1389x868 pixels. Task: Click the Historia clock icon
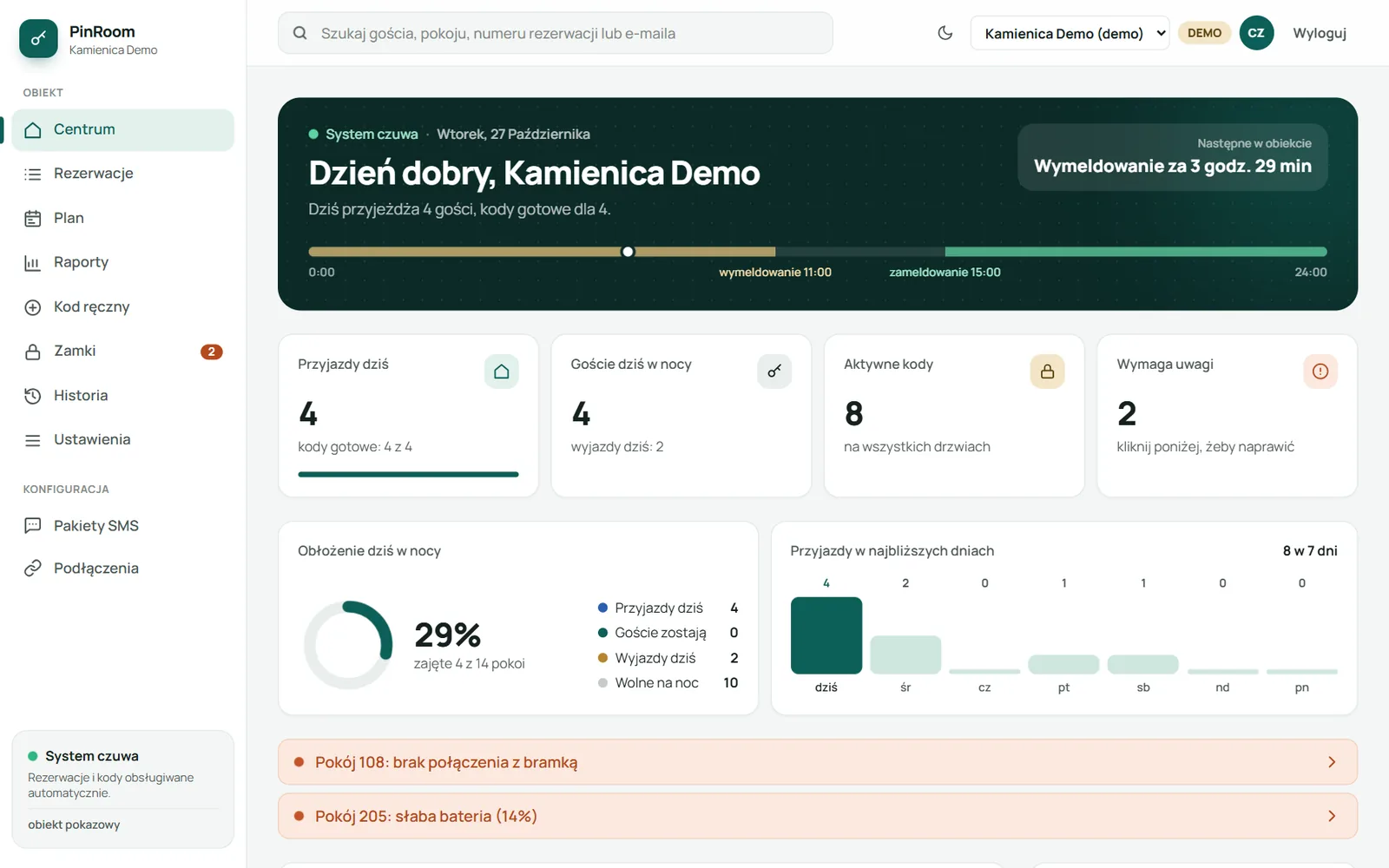click(33, 396)
